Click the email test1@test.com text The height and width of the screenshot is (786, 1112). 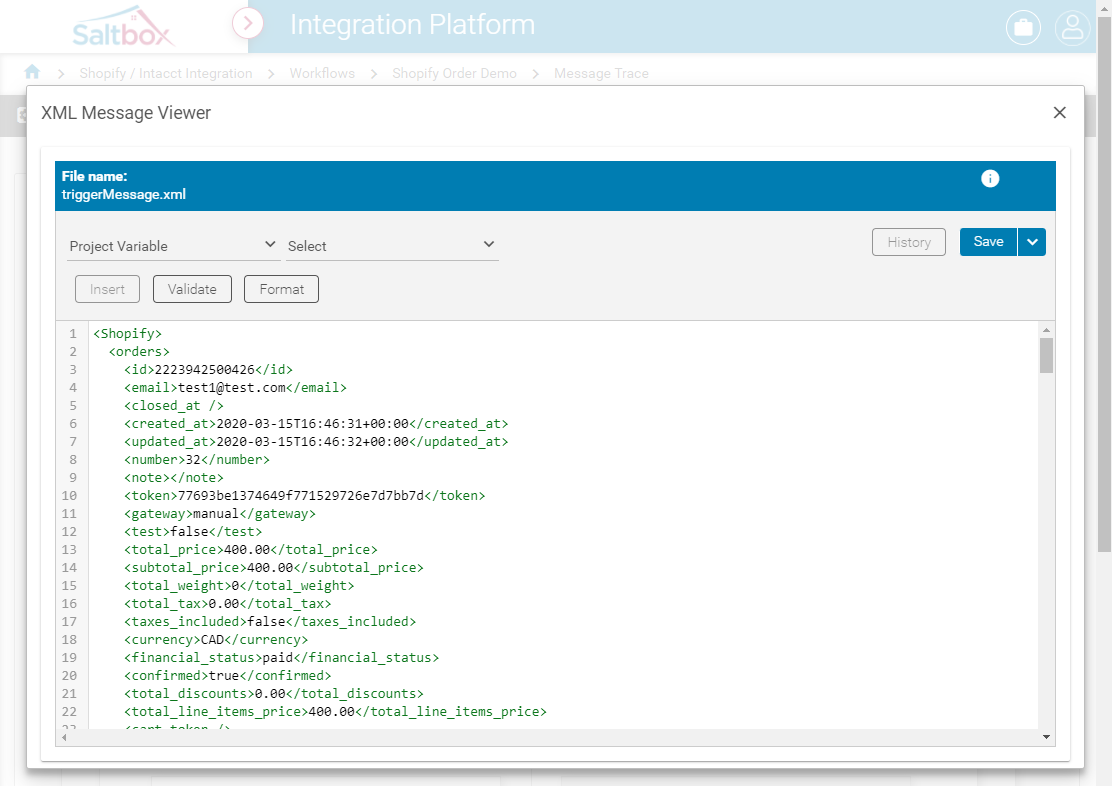pos(232,387)
